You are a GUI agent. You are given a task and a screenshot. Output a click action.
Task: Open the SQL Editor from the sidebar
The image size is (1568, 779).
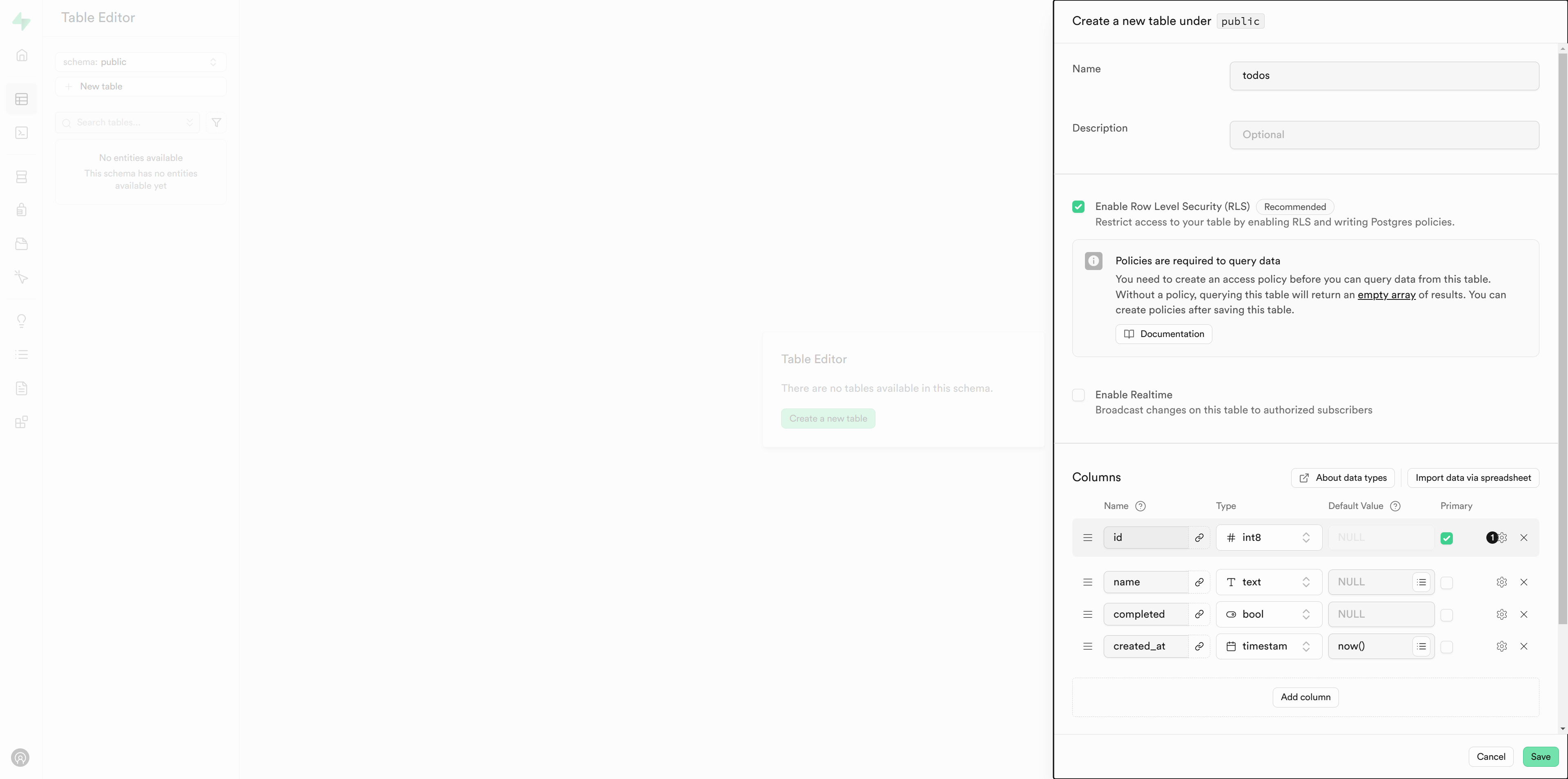(21, 132)
